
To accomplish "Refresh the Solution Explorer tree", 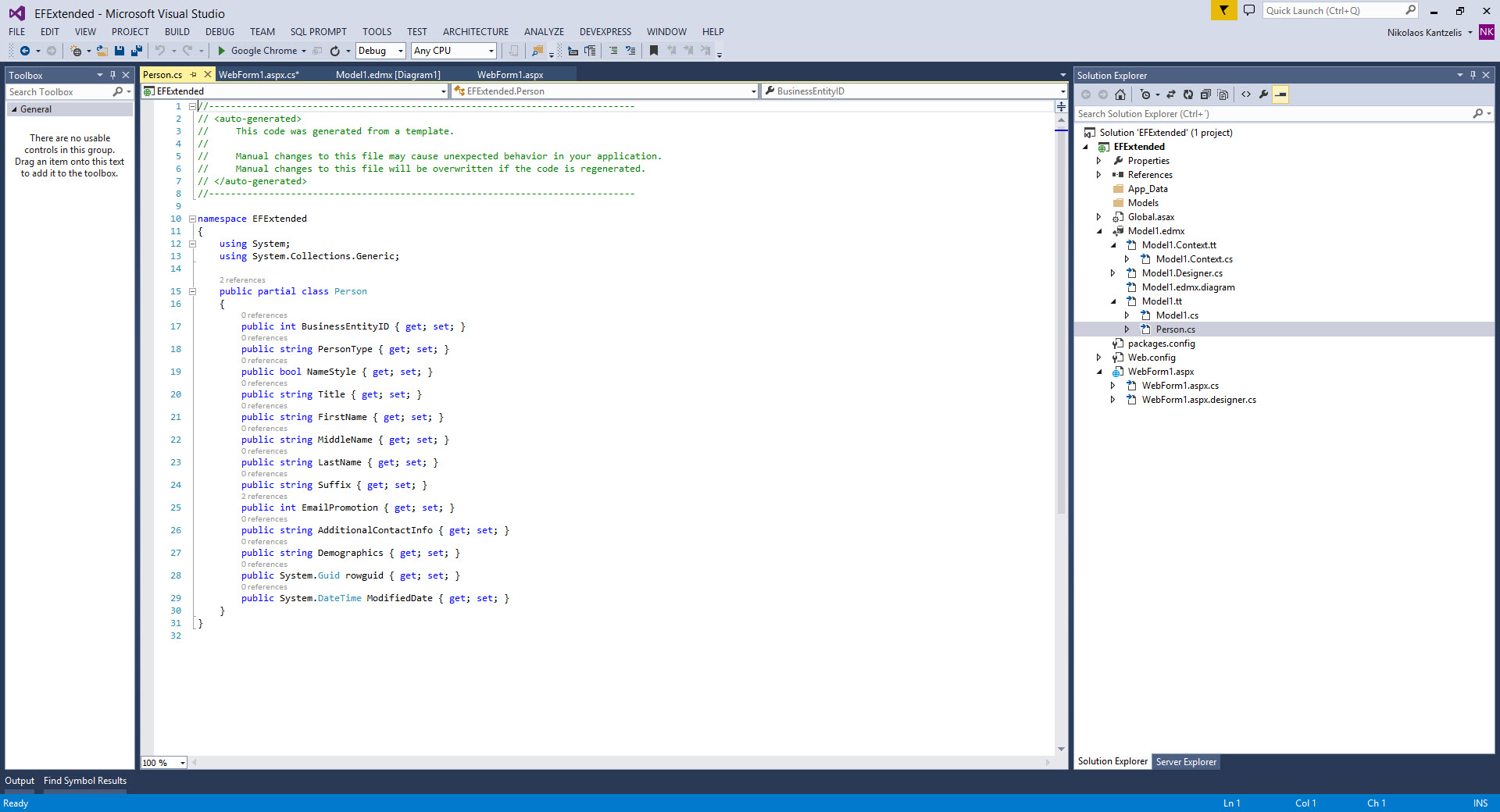I will pos(1188,94).
